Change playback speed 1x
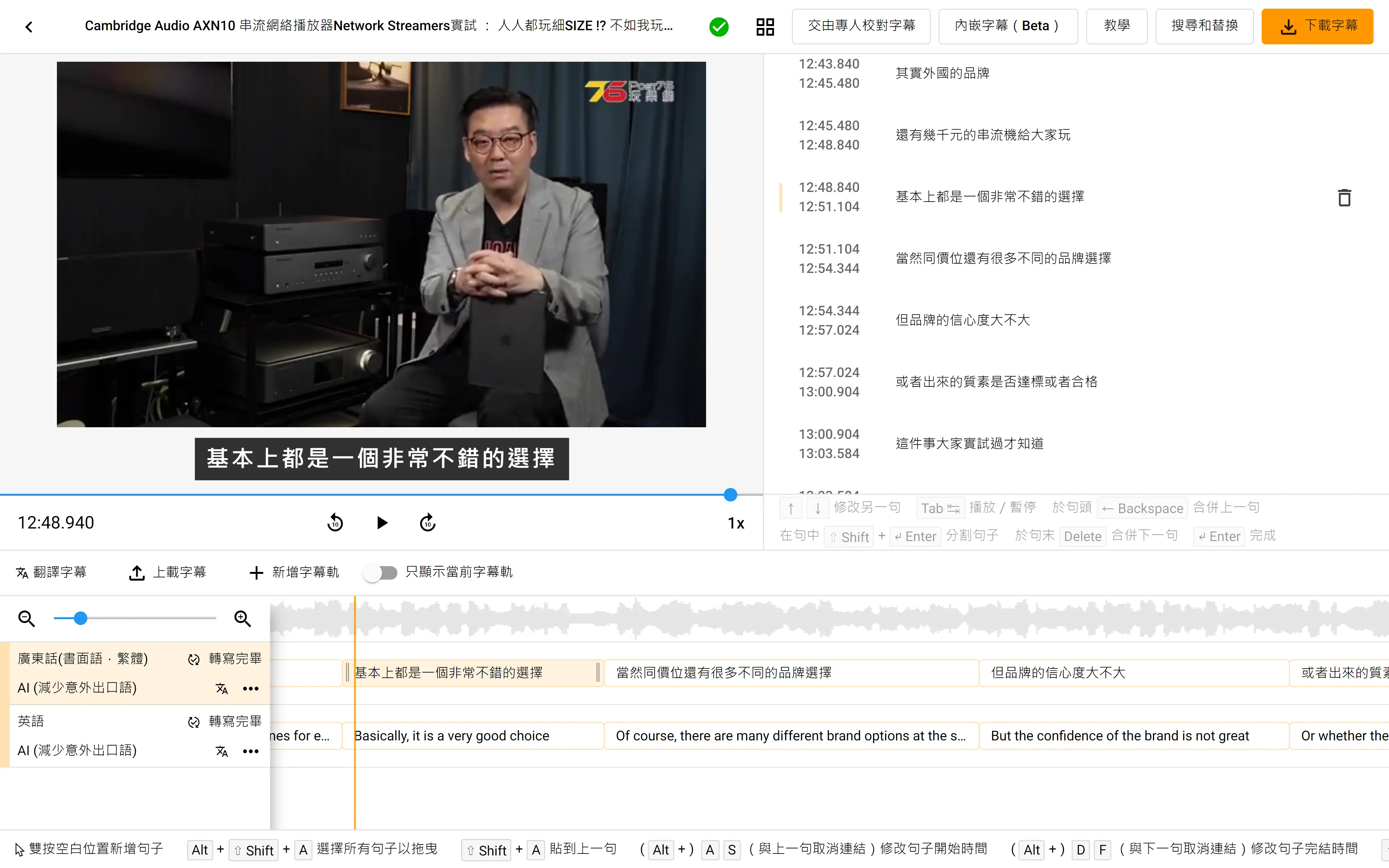Image resolution: width=1389 pixels, height=868 pixels. (736, 523)
